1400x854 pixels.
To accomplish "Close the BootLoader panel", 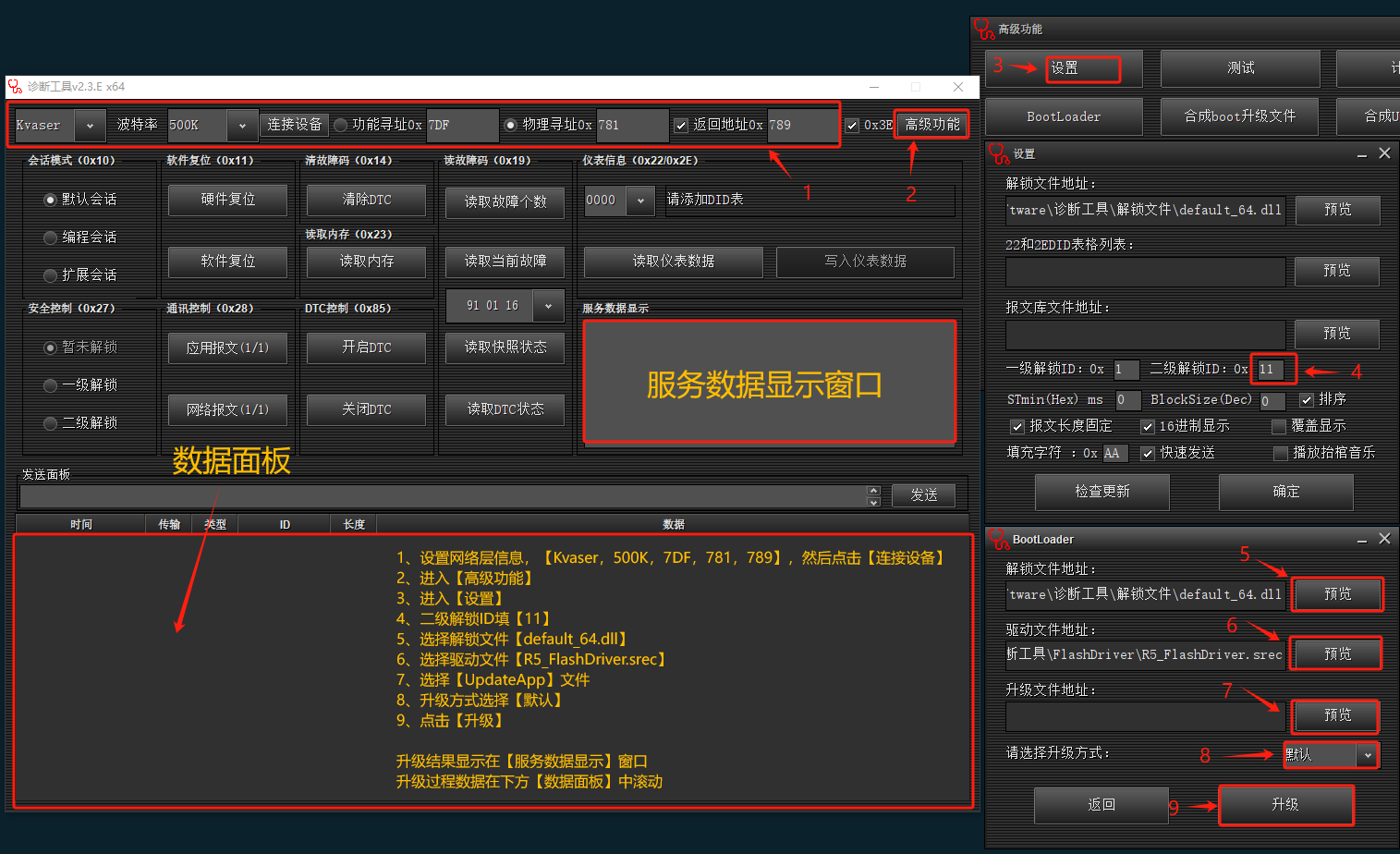I will [1384, 539].
